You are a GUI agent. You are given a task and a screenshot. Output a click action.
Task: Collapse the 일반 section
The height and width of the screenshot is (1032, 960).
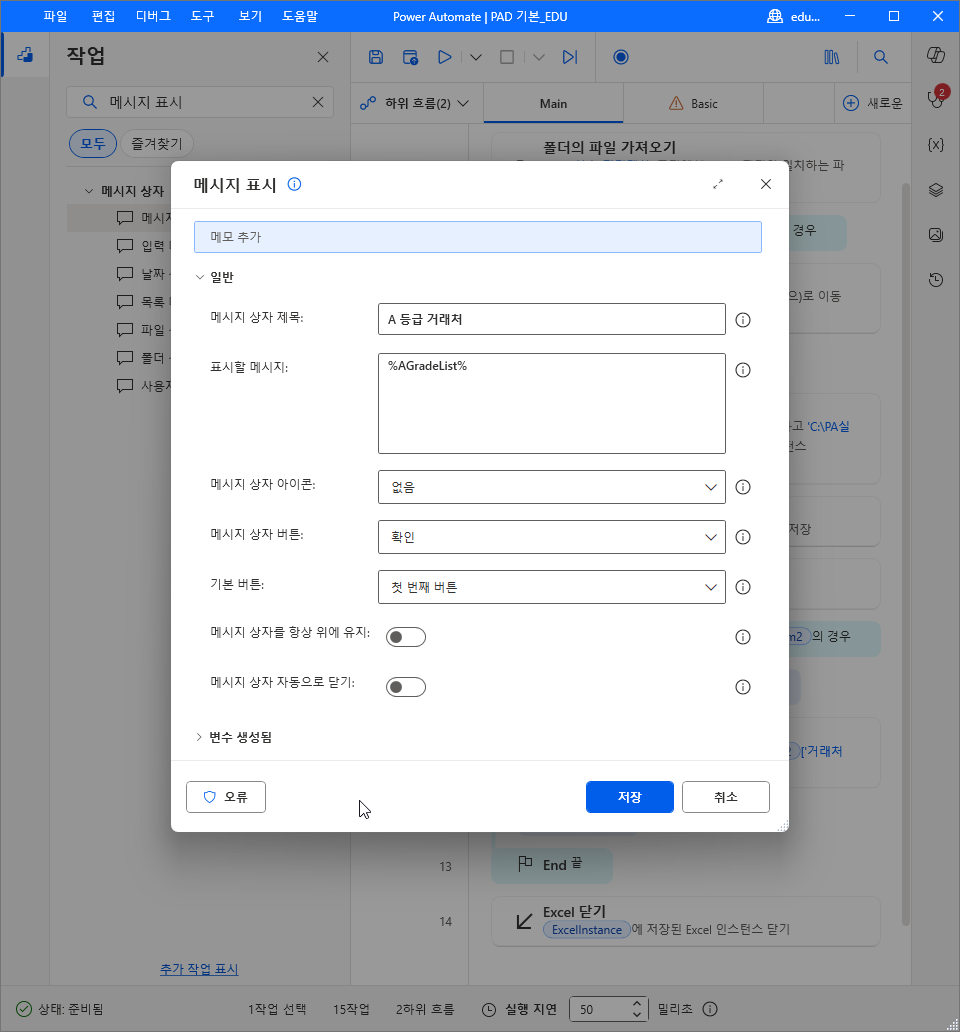click(x=199, y=277)
